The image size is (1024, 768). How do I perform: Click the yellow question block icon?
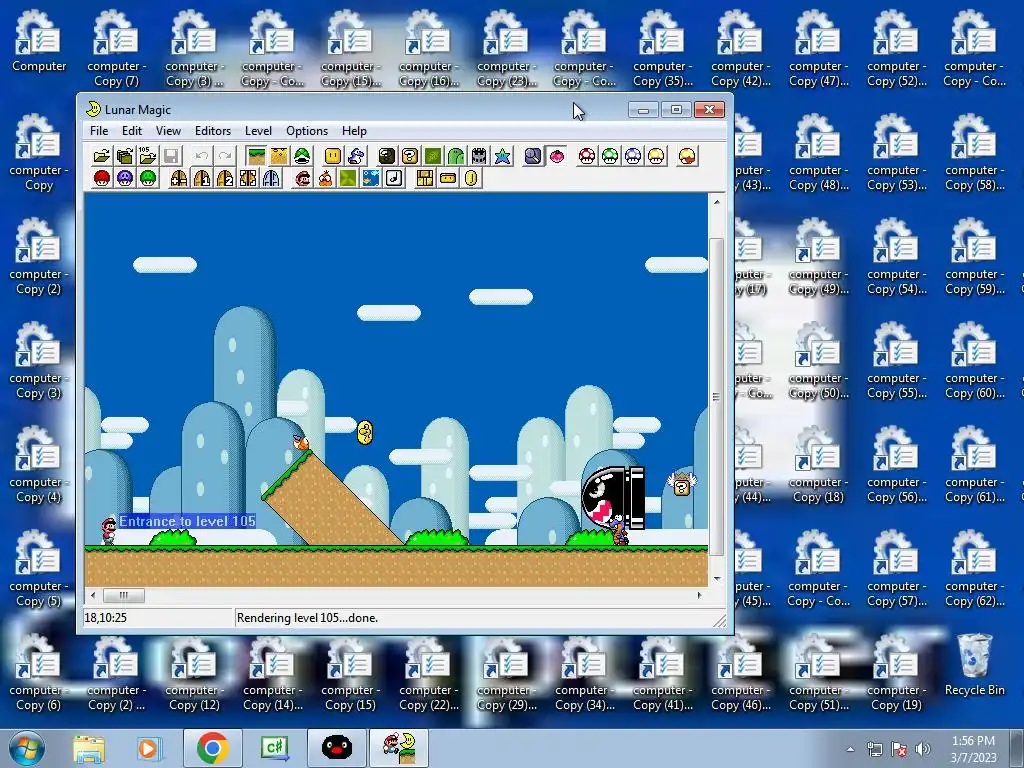point(409,156)
